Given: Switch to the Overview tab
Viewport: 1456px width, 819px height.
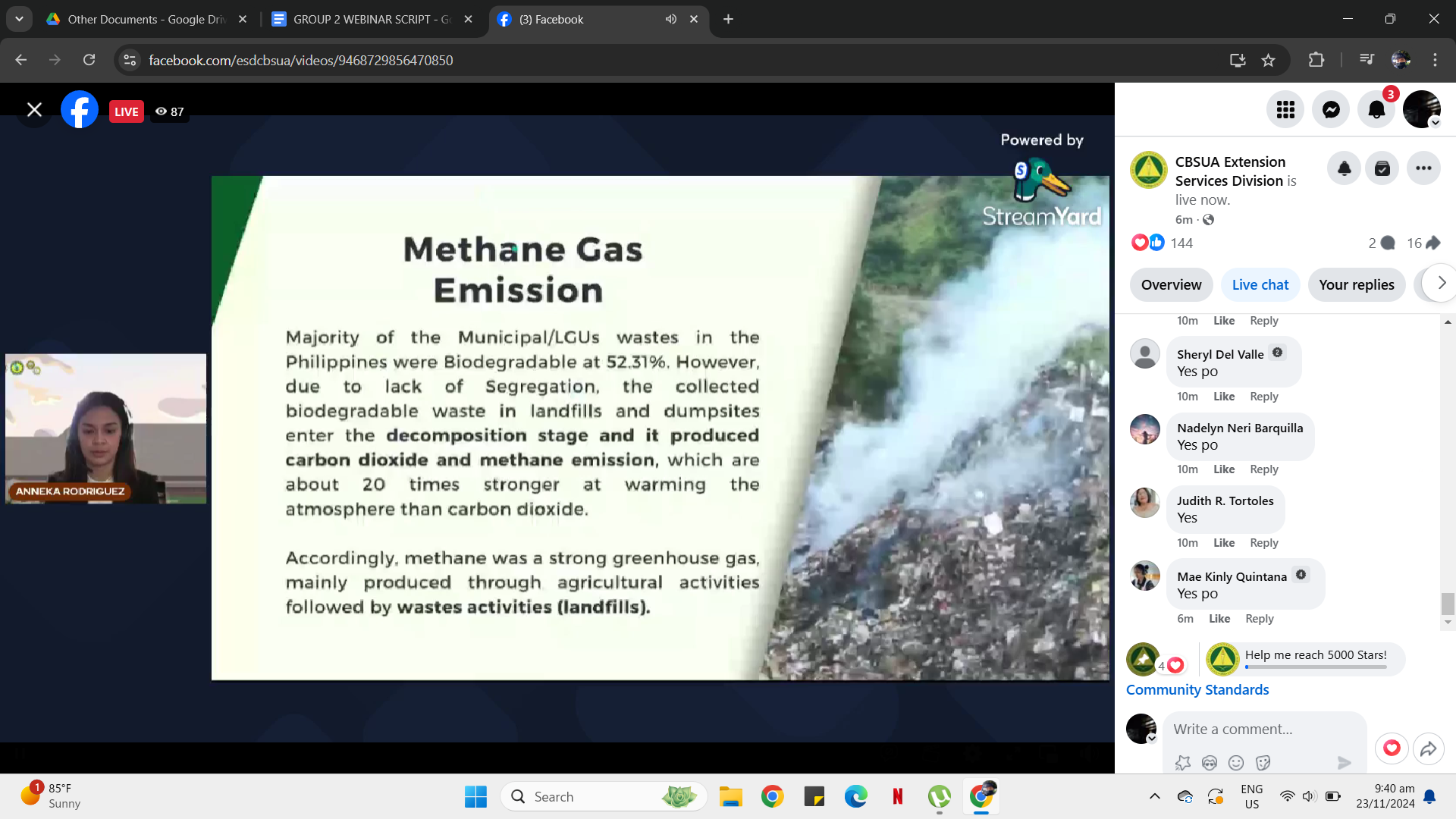Looking at the screenshot, I should click(x=1171, y=285).
